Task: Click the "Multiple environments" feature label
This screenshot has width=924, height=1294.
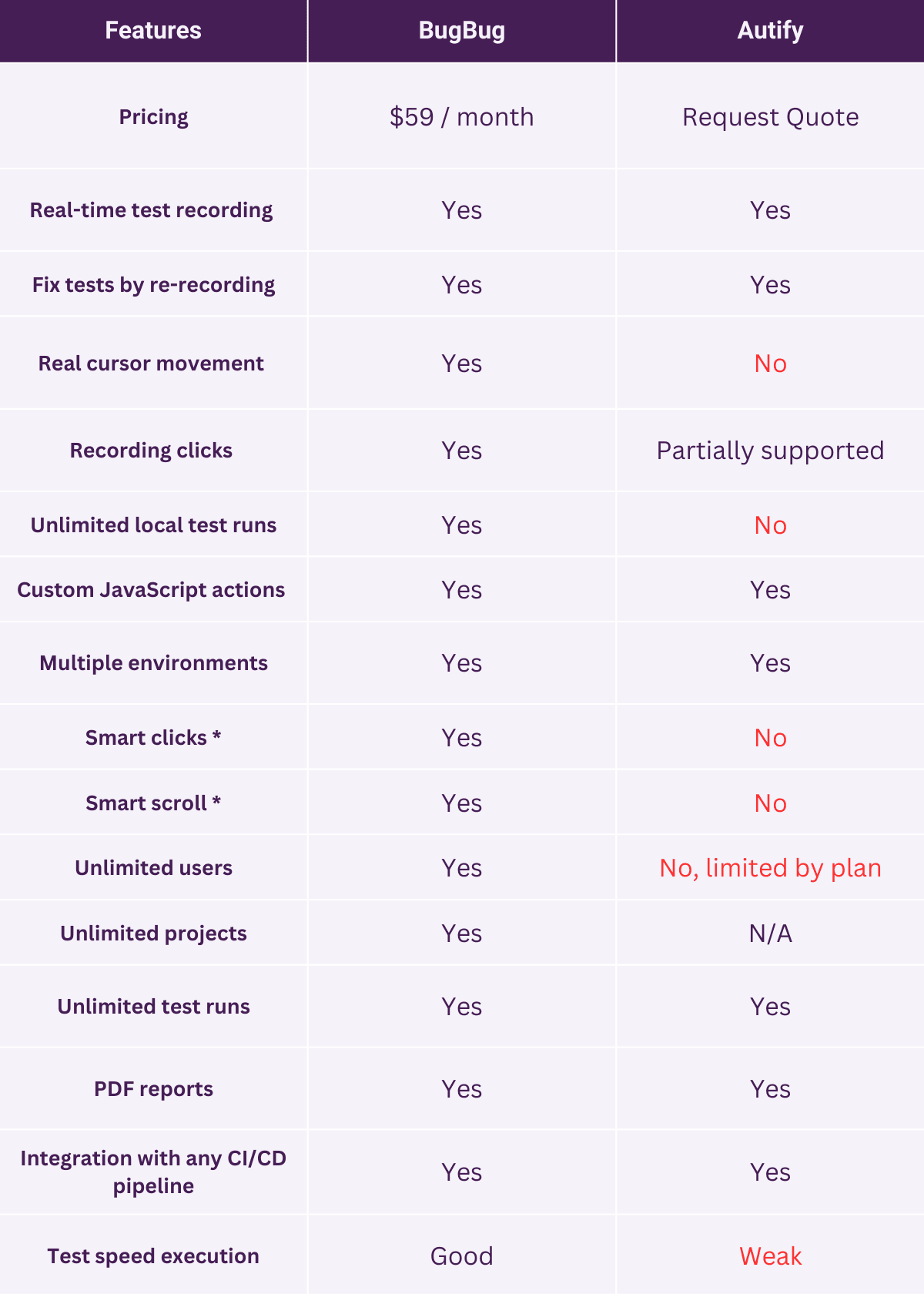Action: tap(153, 663)
